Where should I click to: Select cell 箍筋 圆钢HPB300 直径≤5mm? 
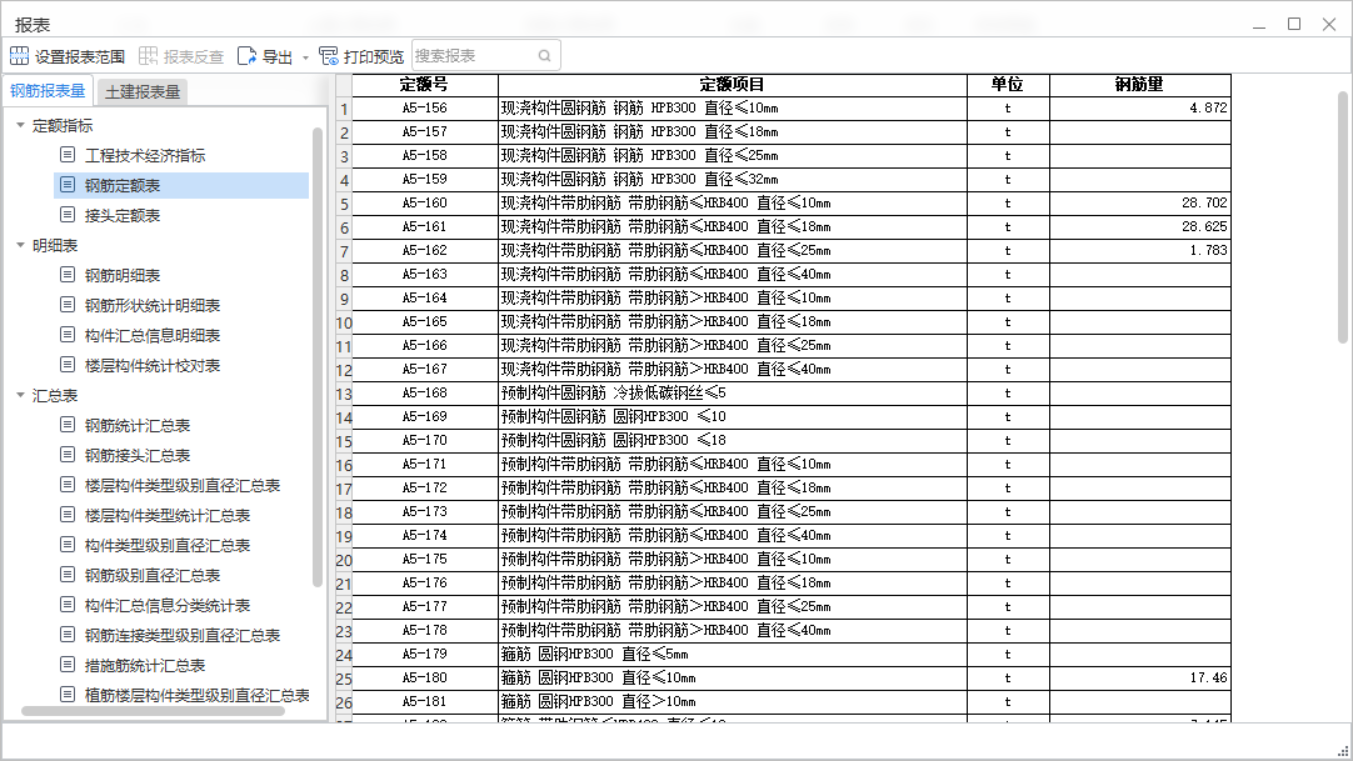[x=732, y=654]
